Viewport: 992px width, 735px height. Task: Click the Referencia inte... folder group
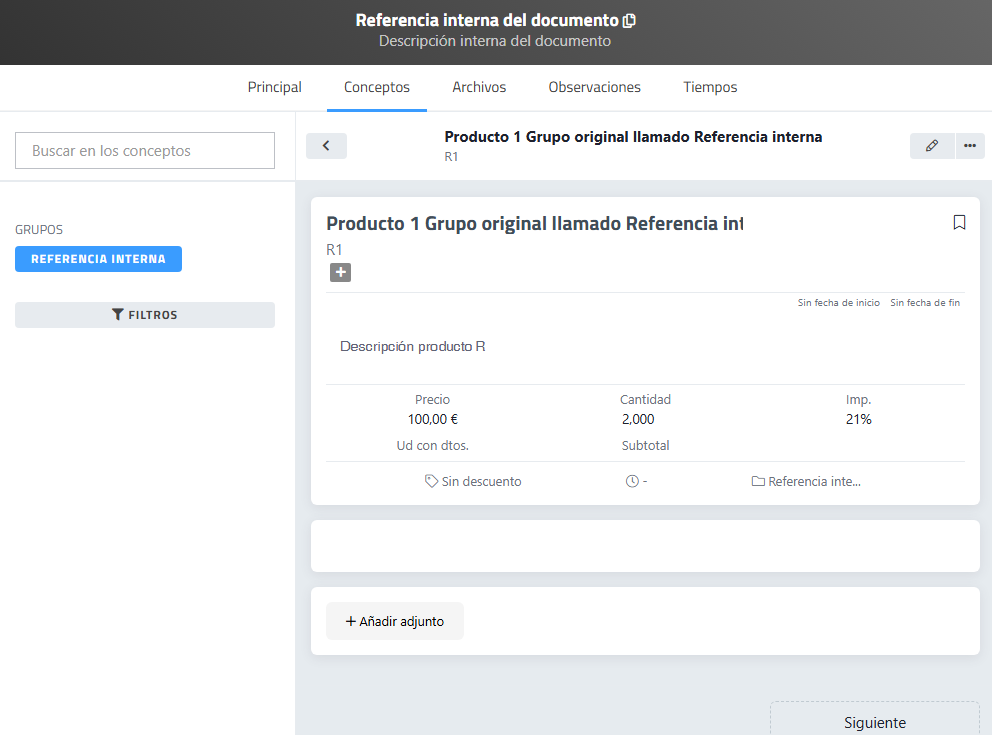pos(806,481)
